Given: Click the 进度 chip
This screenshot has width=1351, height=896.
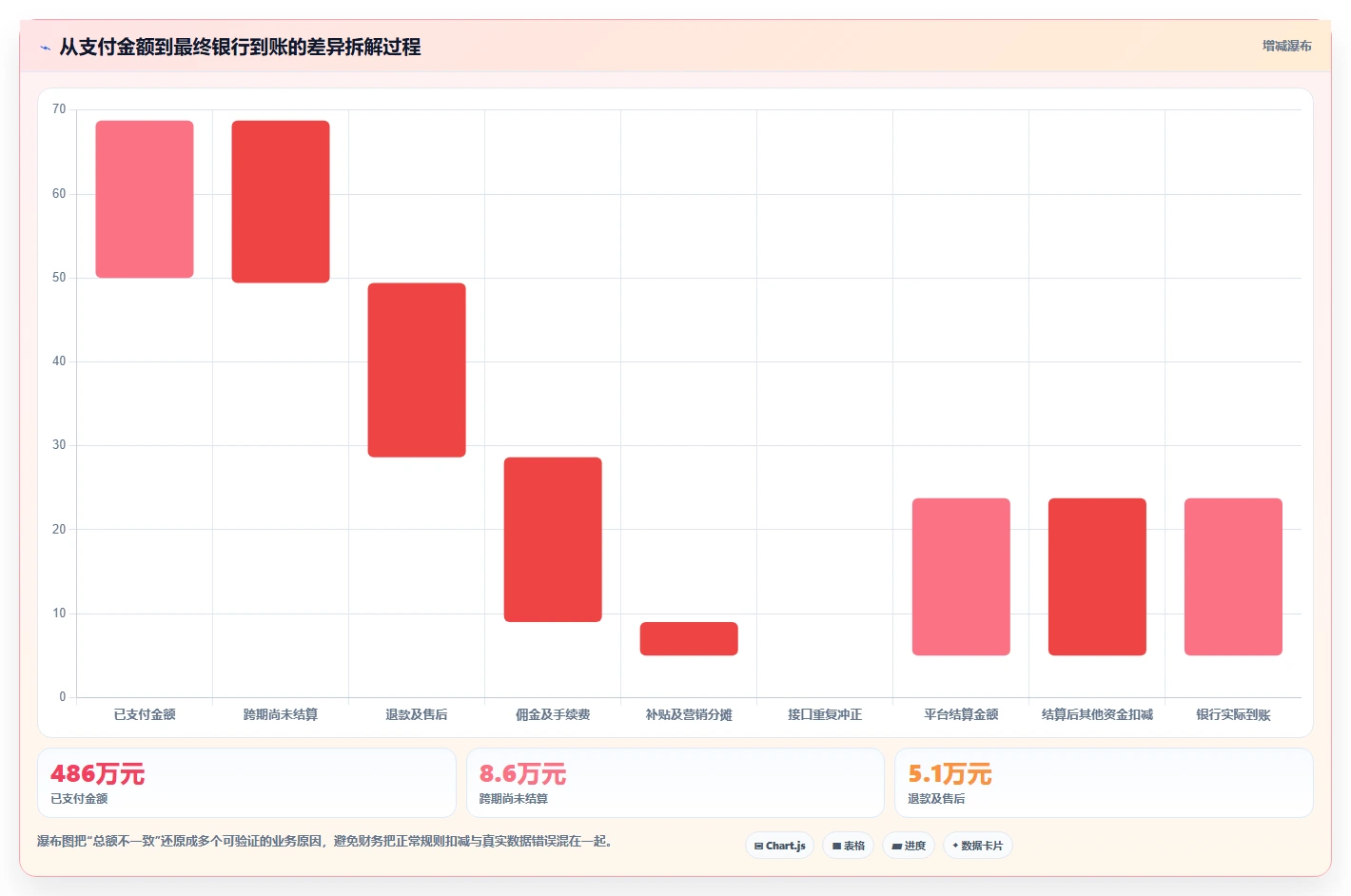Looking at the screenshot, I should 909,846.
